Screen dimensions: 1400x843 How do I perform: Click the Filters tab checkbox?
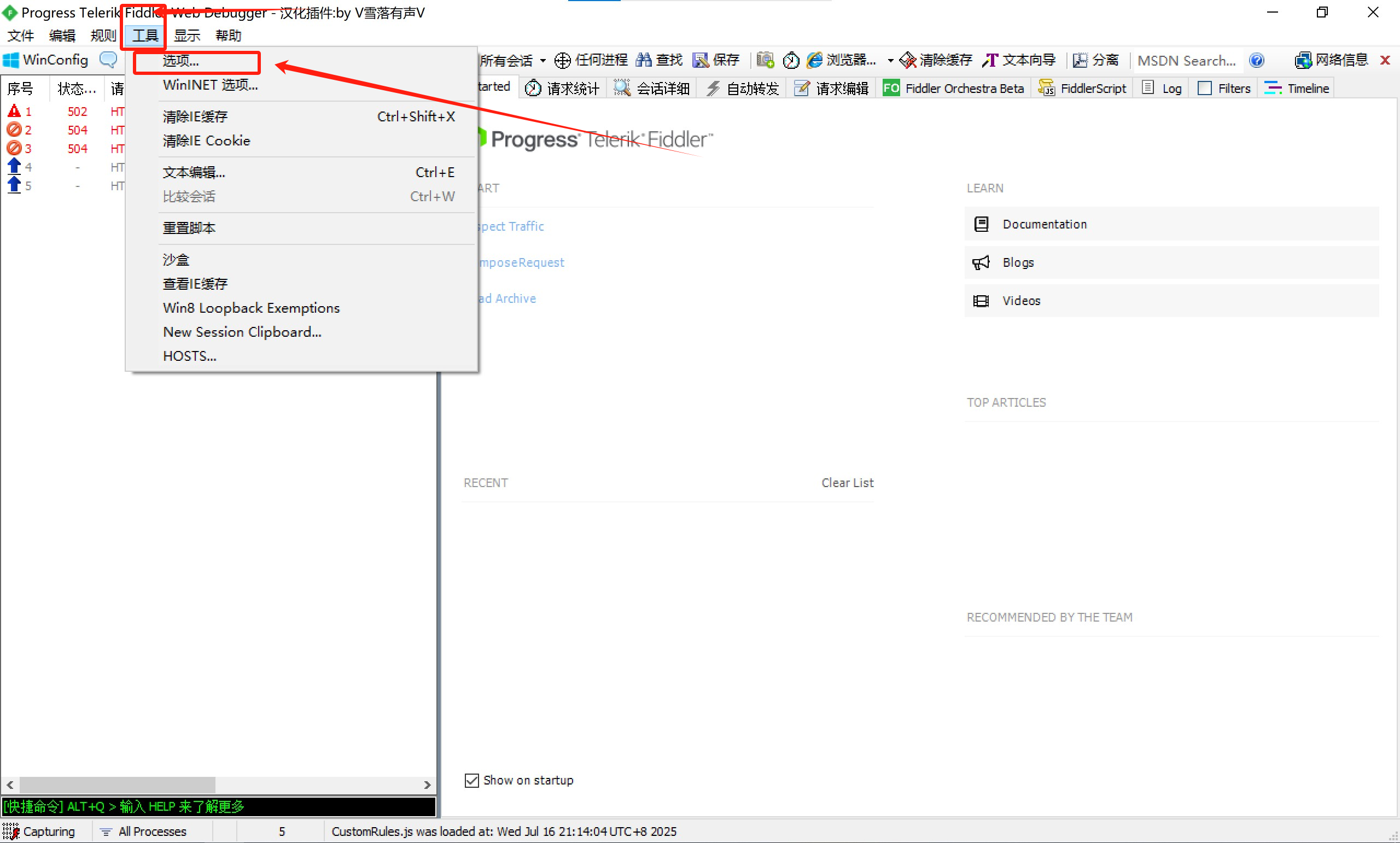click(1204, 89)
